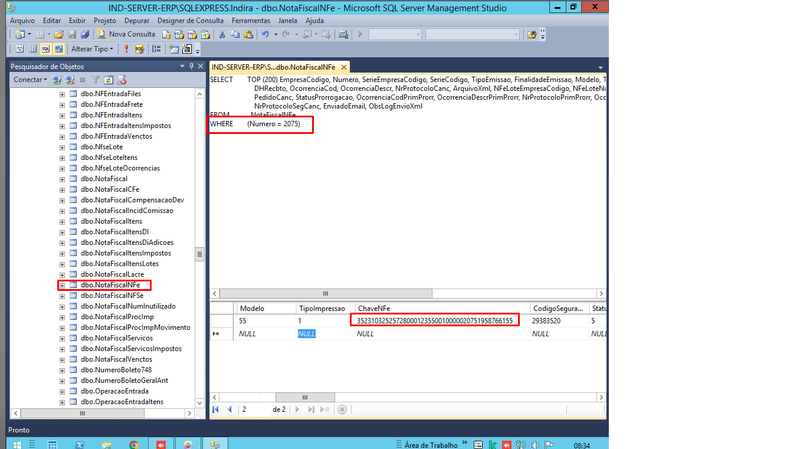Click the Refresh icon in Object Explorer
The width and height of the screenshot is (800, 449).
click(108, 80)
